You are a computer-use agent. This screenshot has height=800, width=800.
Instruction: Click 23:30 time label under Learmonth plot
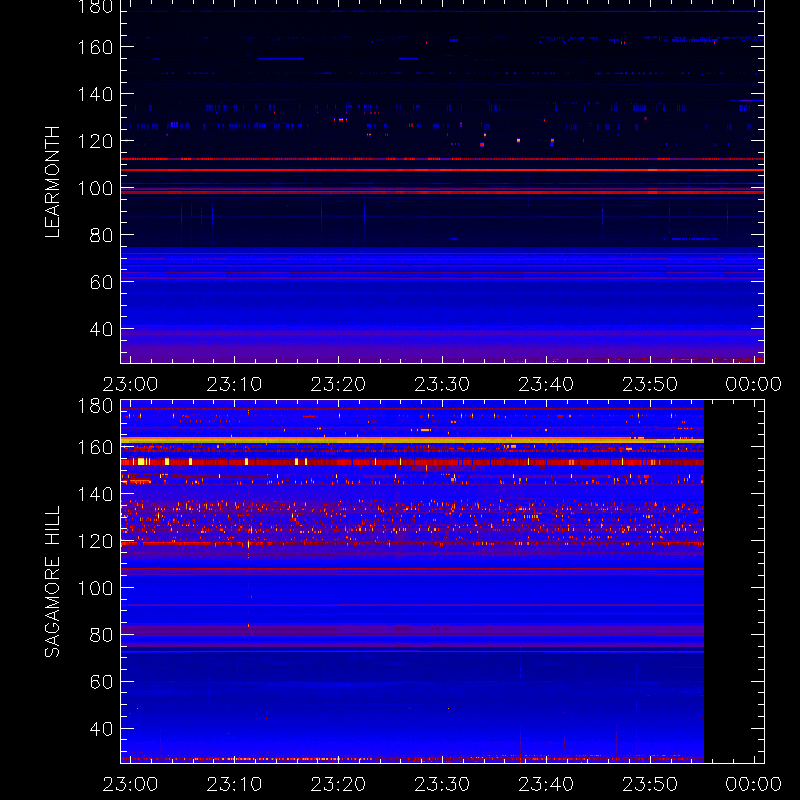coord(442,384)
